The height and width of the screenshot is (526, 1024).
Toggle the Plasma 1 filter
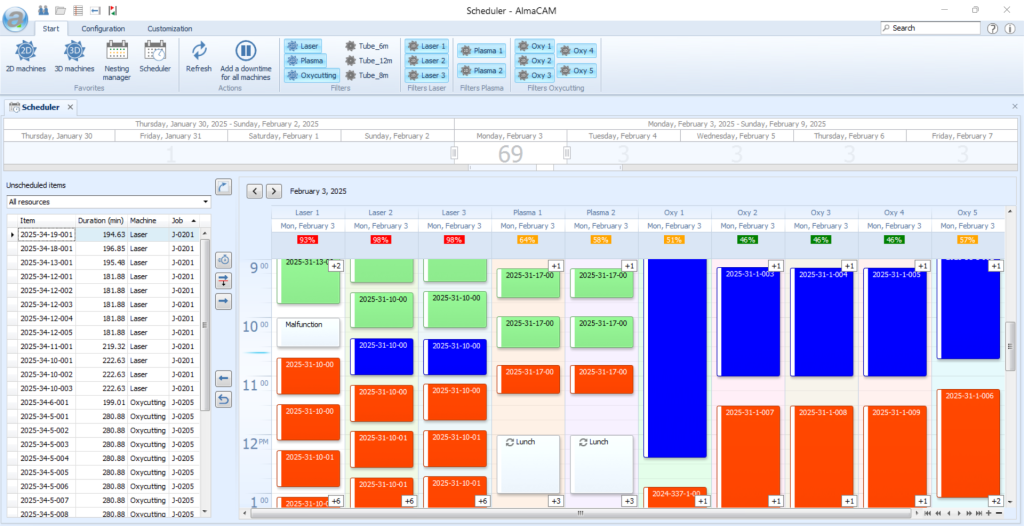481,50
